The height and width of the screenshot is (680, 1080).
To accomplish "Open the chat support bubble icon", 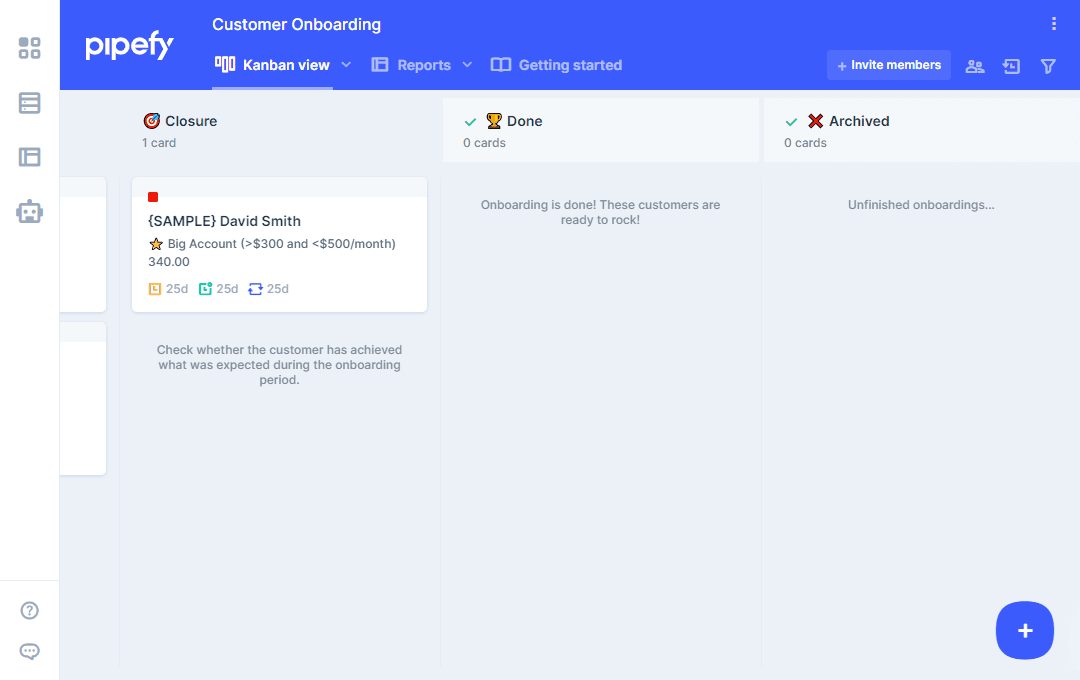I will pos(30,652).
